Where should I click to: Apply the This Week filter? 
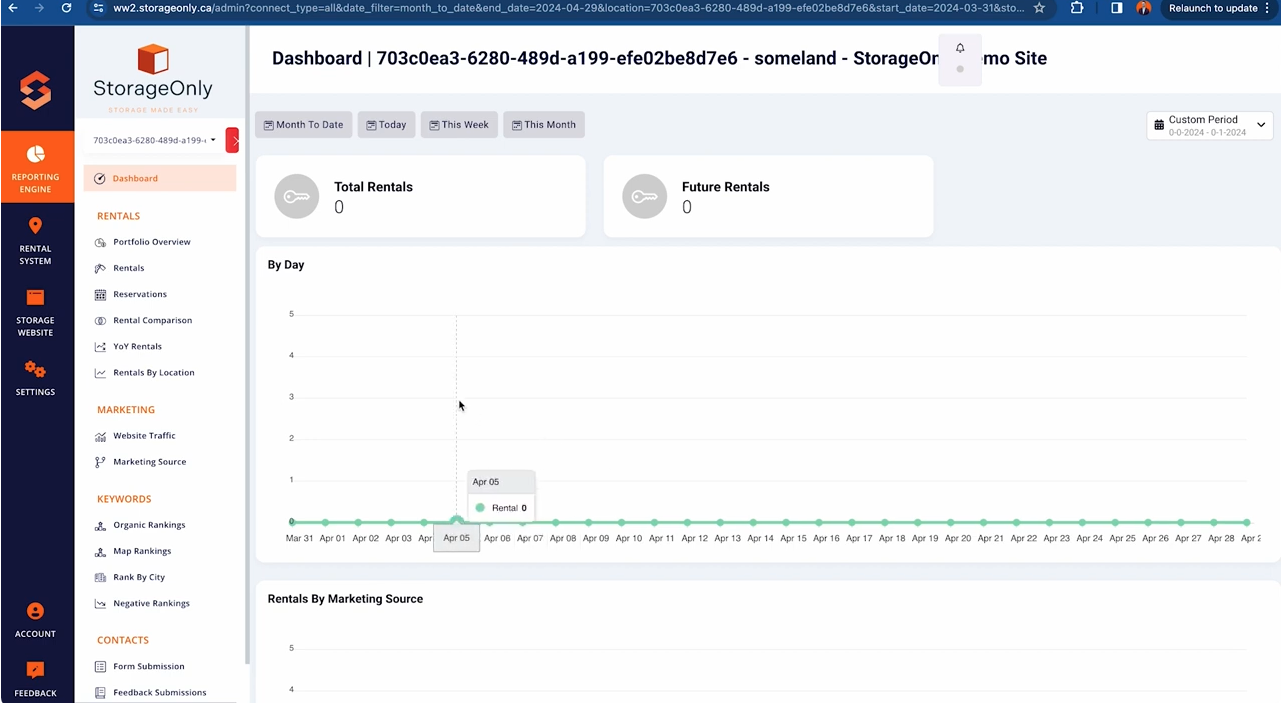[459, 125]
